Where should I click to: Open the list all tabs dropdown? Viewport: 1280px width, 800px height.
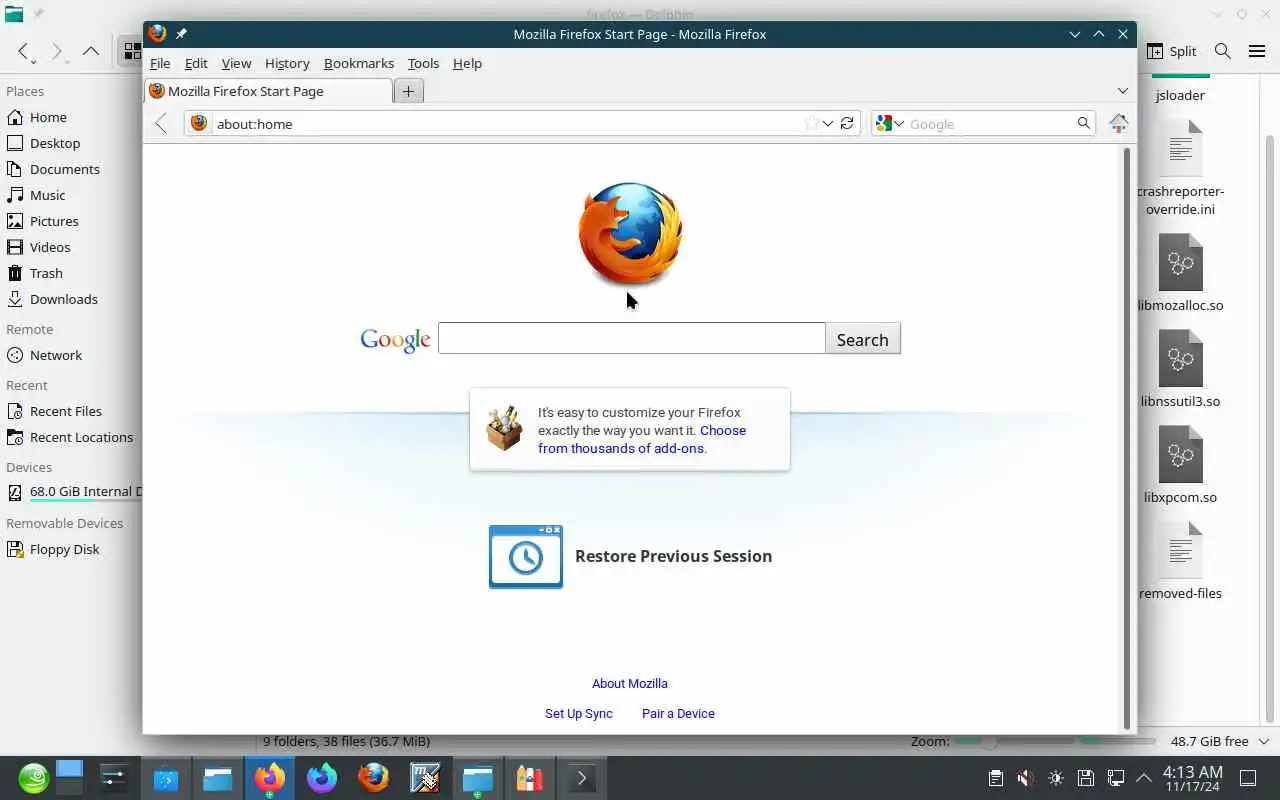pyautogui.click(x=1122, y=91)
